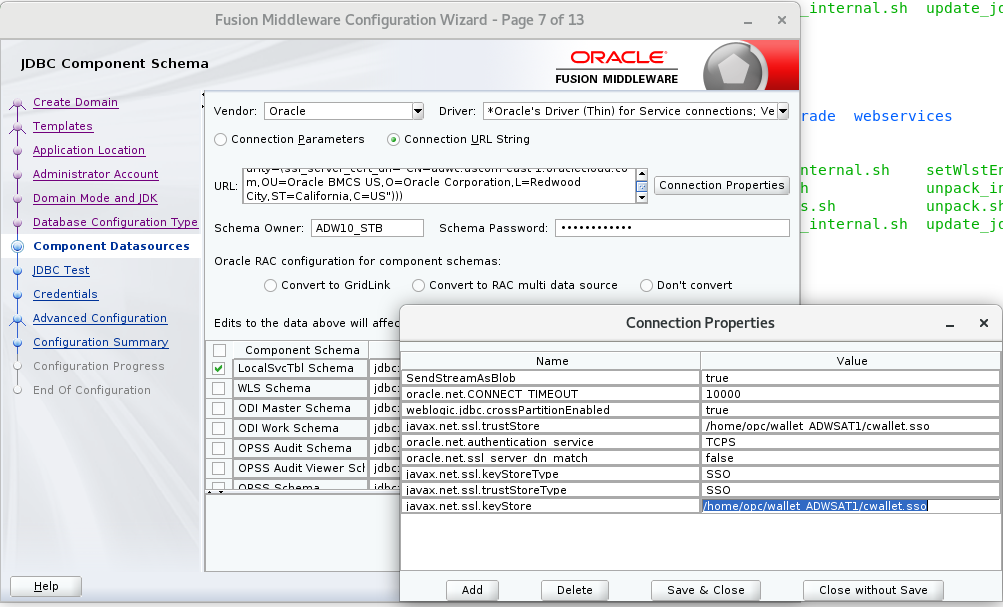Click Add in Connection Properties dialog

click(472, 590)
